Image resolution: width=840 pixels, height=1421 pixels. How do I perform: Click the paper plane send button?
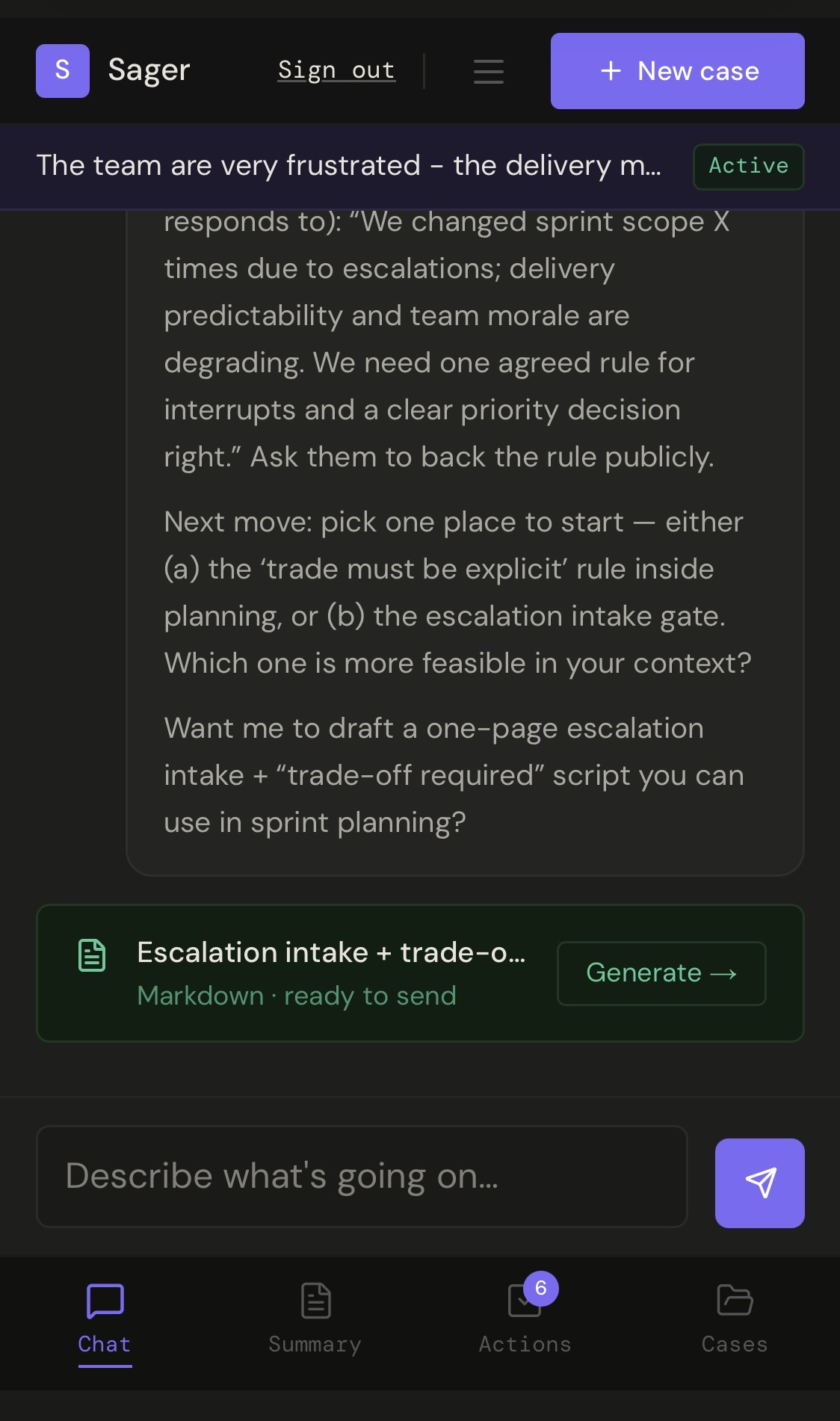coord(760,1183)
